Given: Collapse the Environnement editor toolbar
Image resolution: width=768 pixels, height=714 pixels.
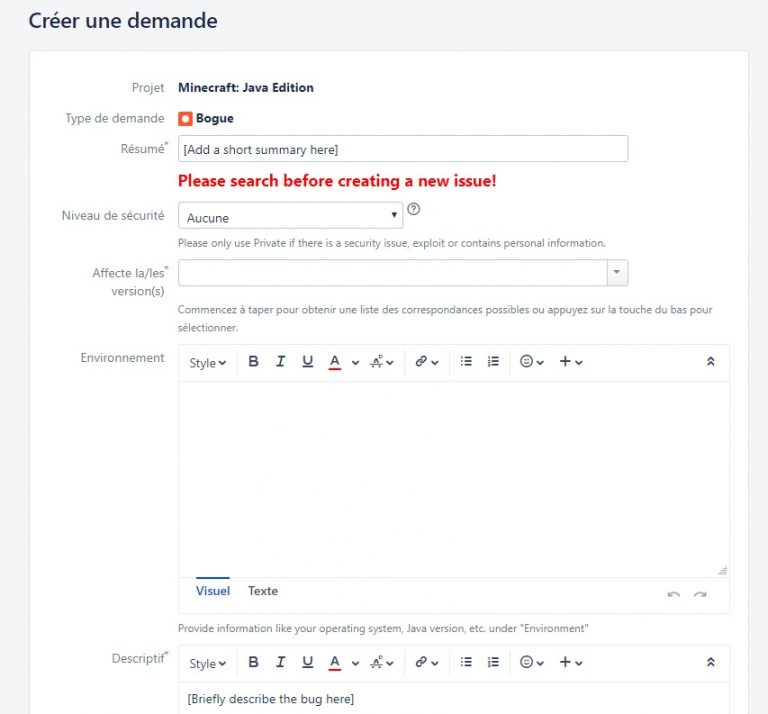Looking at the screenshot, I should 711,362.
